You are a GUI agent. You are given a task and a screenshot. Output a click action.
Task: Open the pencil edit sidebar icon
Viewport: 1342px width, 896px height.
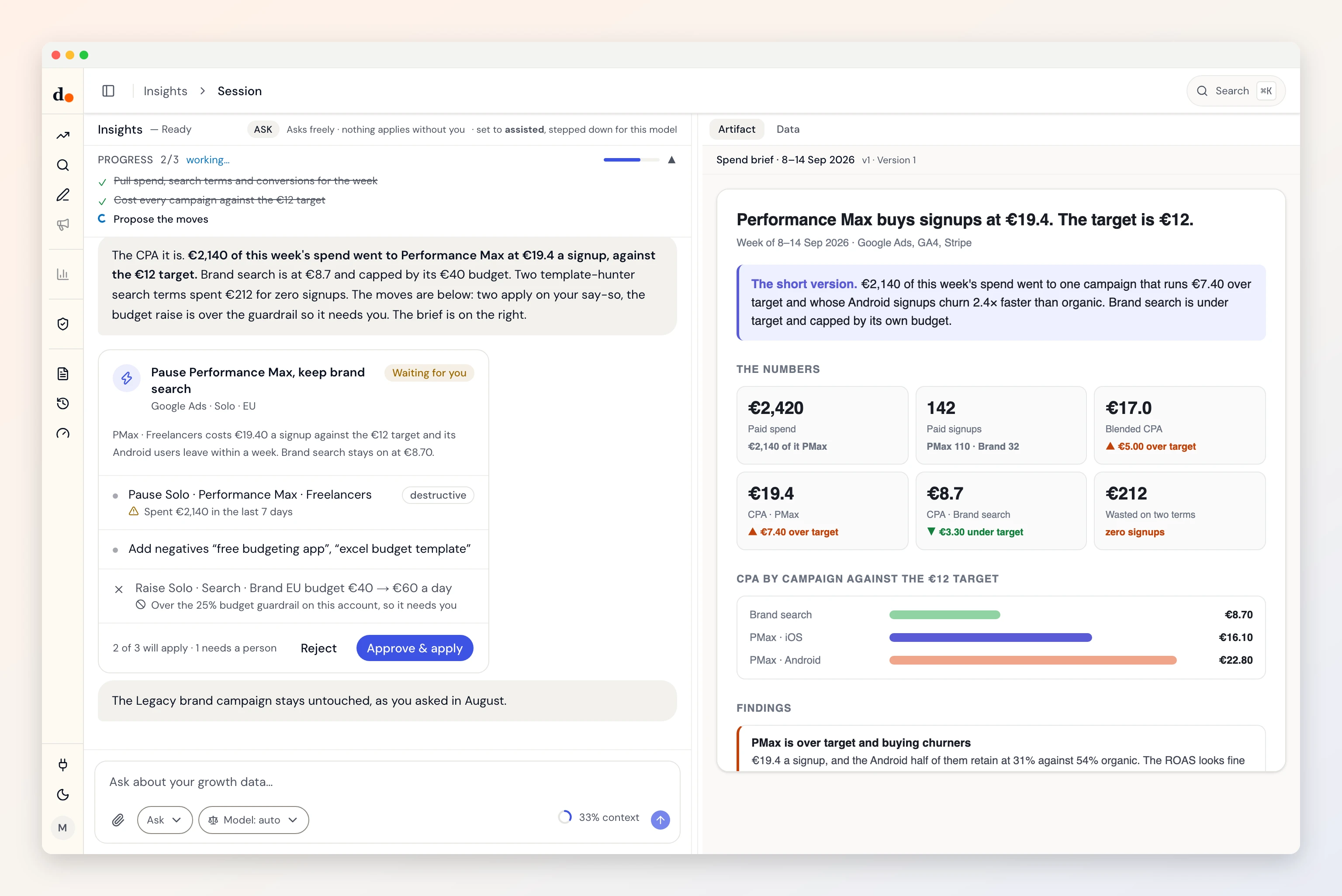(63, 195)
